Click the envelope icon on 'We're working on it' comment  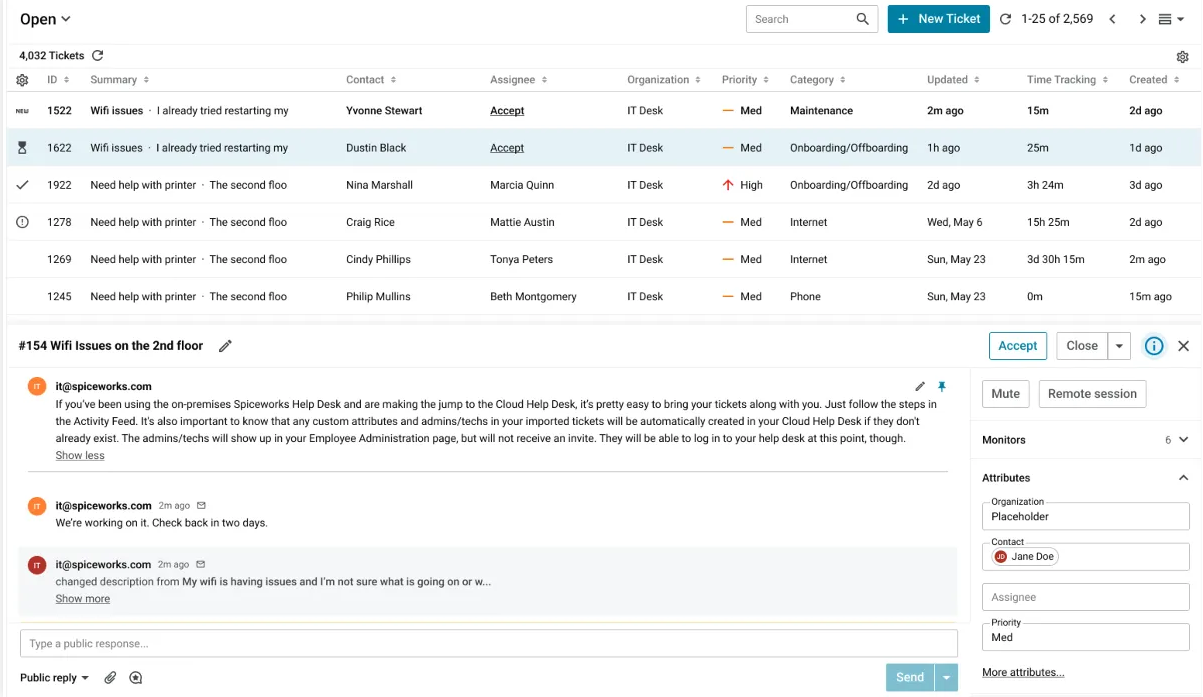coord(201,506)
